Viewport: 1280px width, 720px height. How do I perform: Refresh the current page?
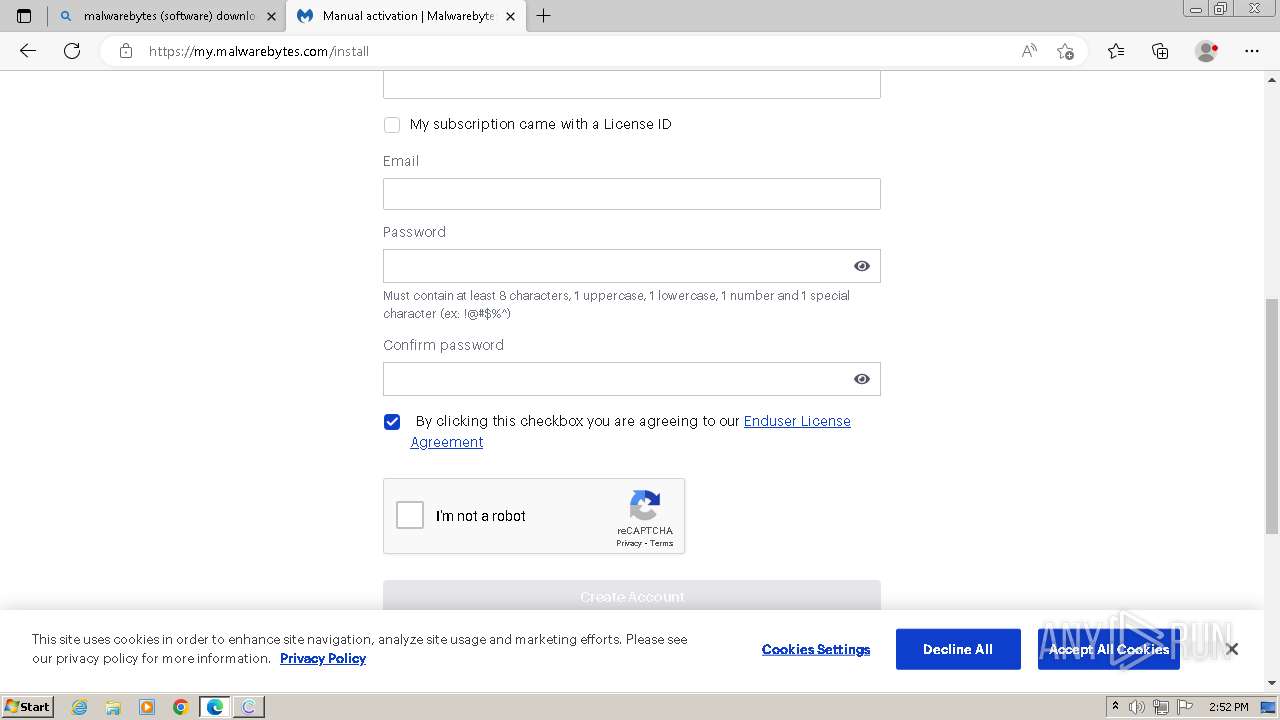(x=72, y=51)
